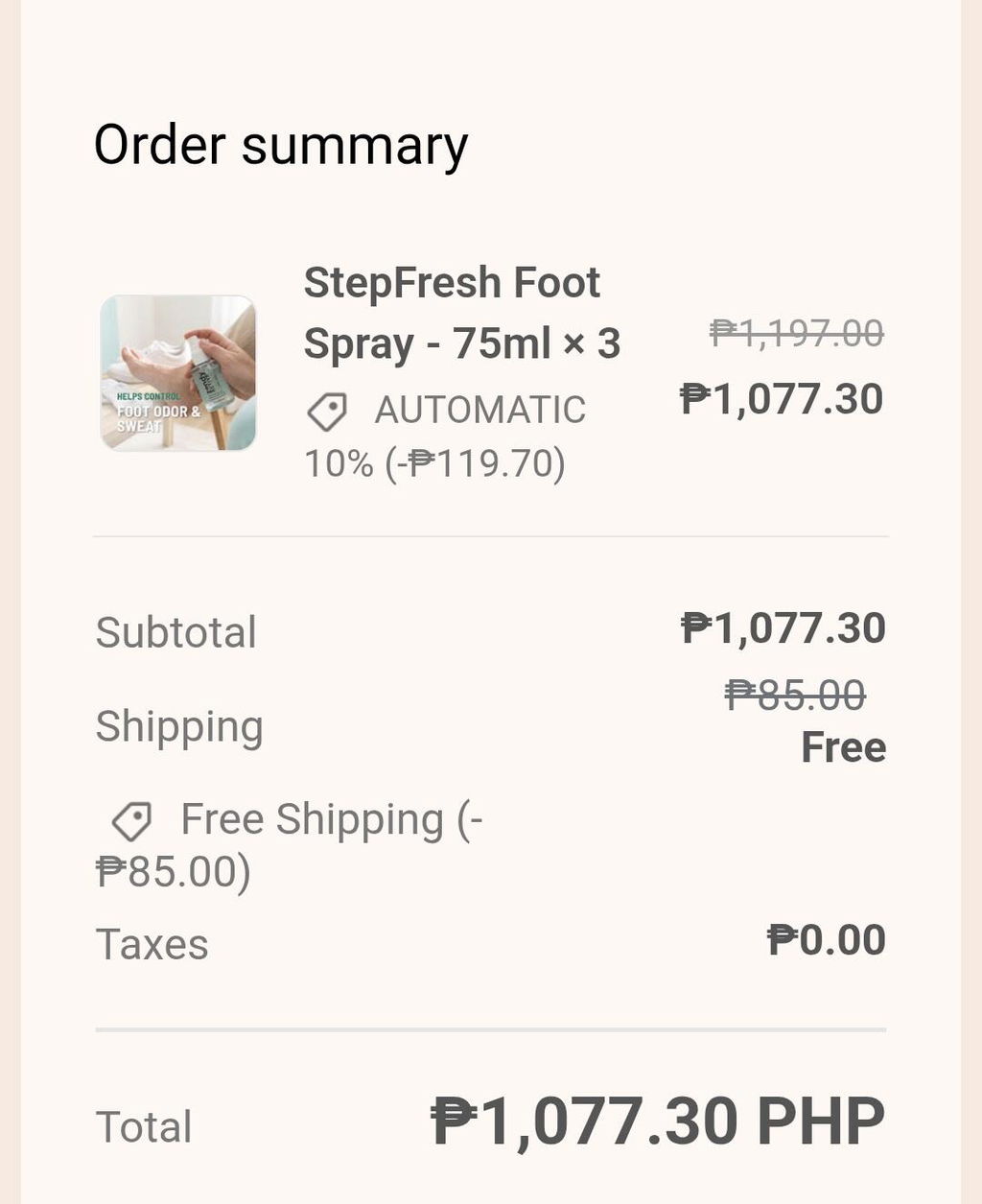Screen dimensions: 982x1204
Task: Click the Subtotal amount ₱1,077.30
Action: 783,628
